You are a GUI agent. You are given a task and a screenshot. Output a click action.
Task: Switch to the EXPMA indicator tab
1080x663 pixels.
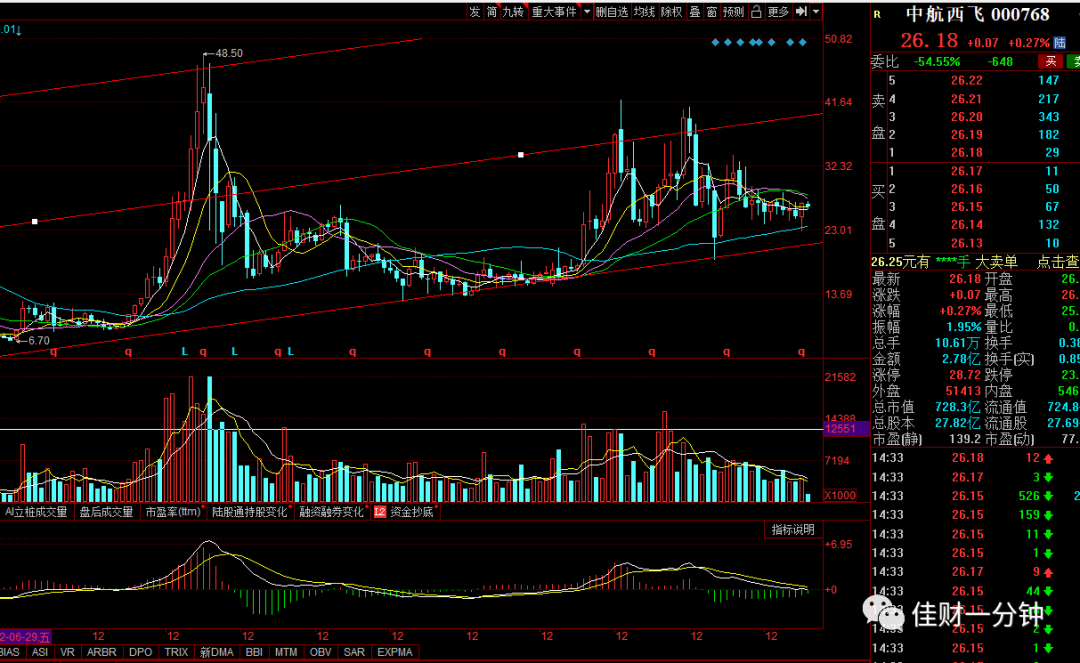[x=395, y=652]
